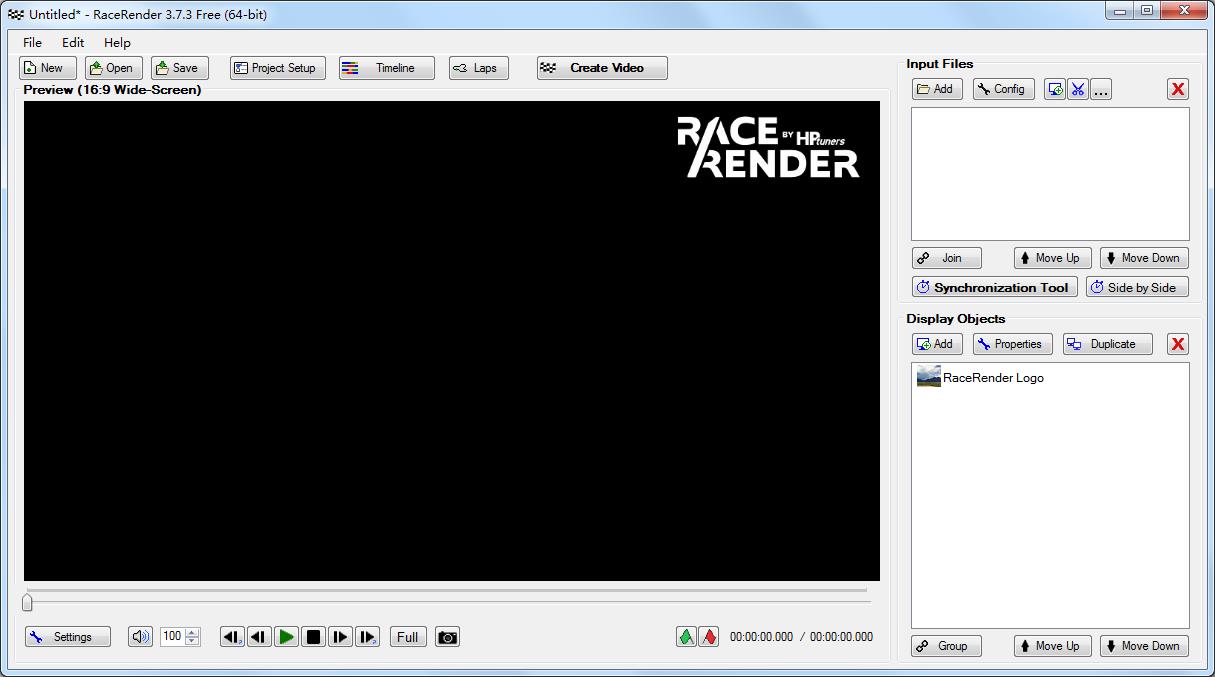1215x677 pixels.
Task: Group display objects
Action: tap(947, 646)
